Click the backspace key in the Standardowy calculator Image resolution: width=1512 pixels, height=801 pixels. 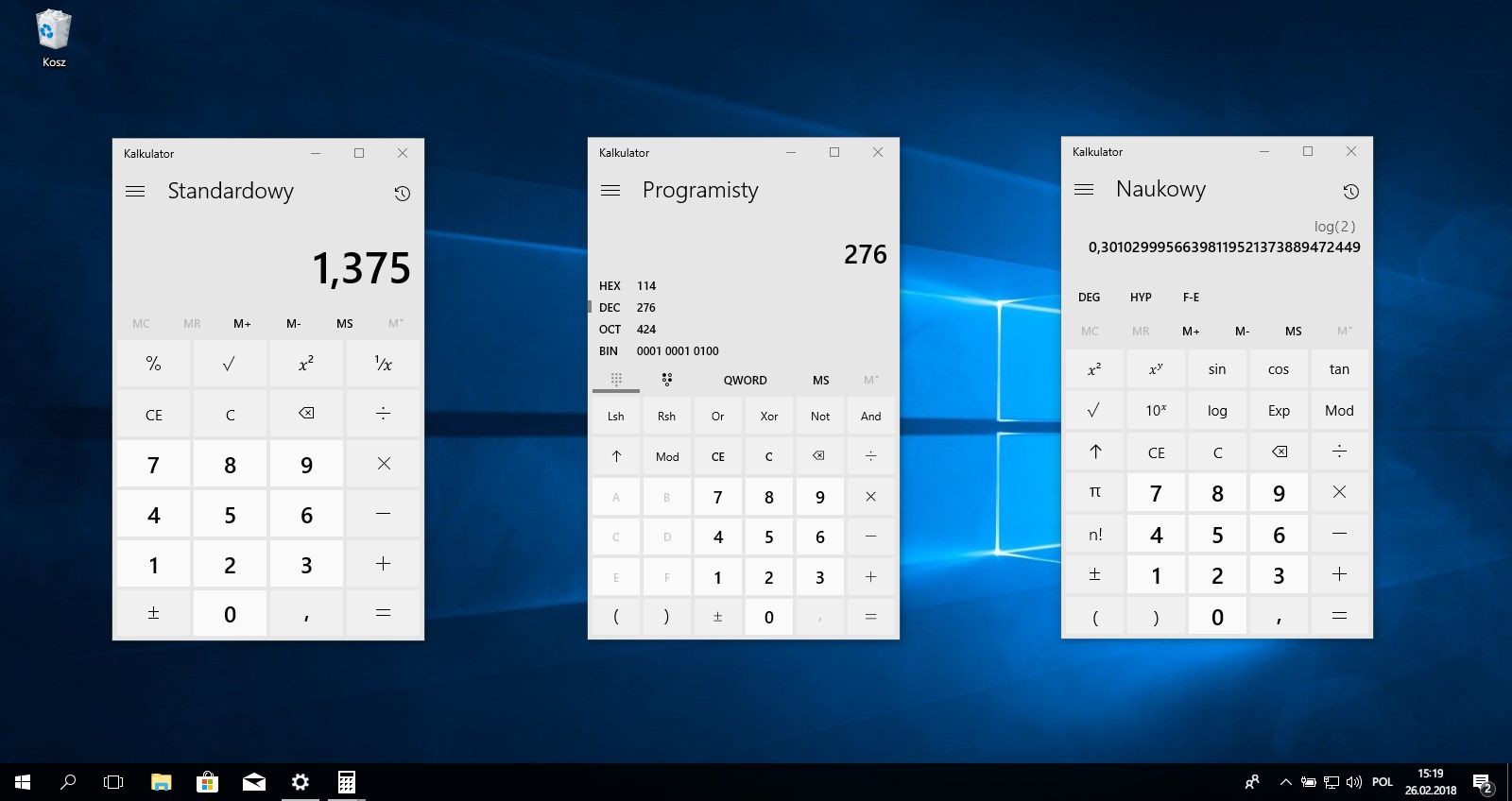click(x=306, y=414)
